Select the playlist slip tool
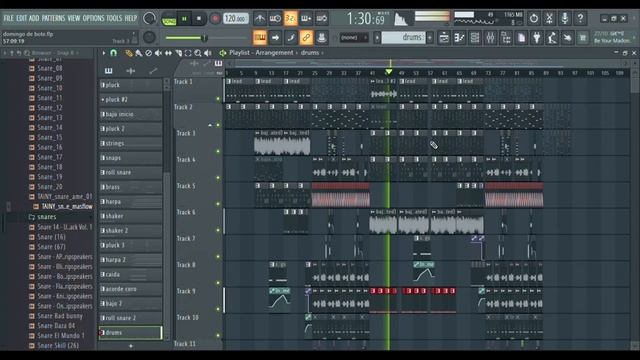Screen dimensions: 640x360 [168, 53]
